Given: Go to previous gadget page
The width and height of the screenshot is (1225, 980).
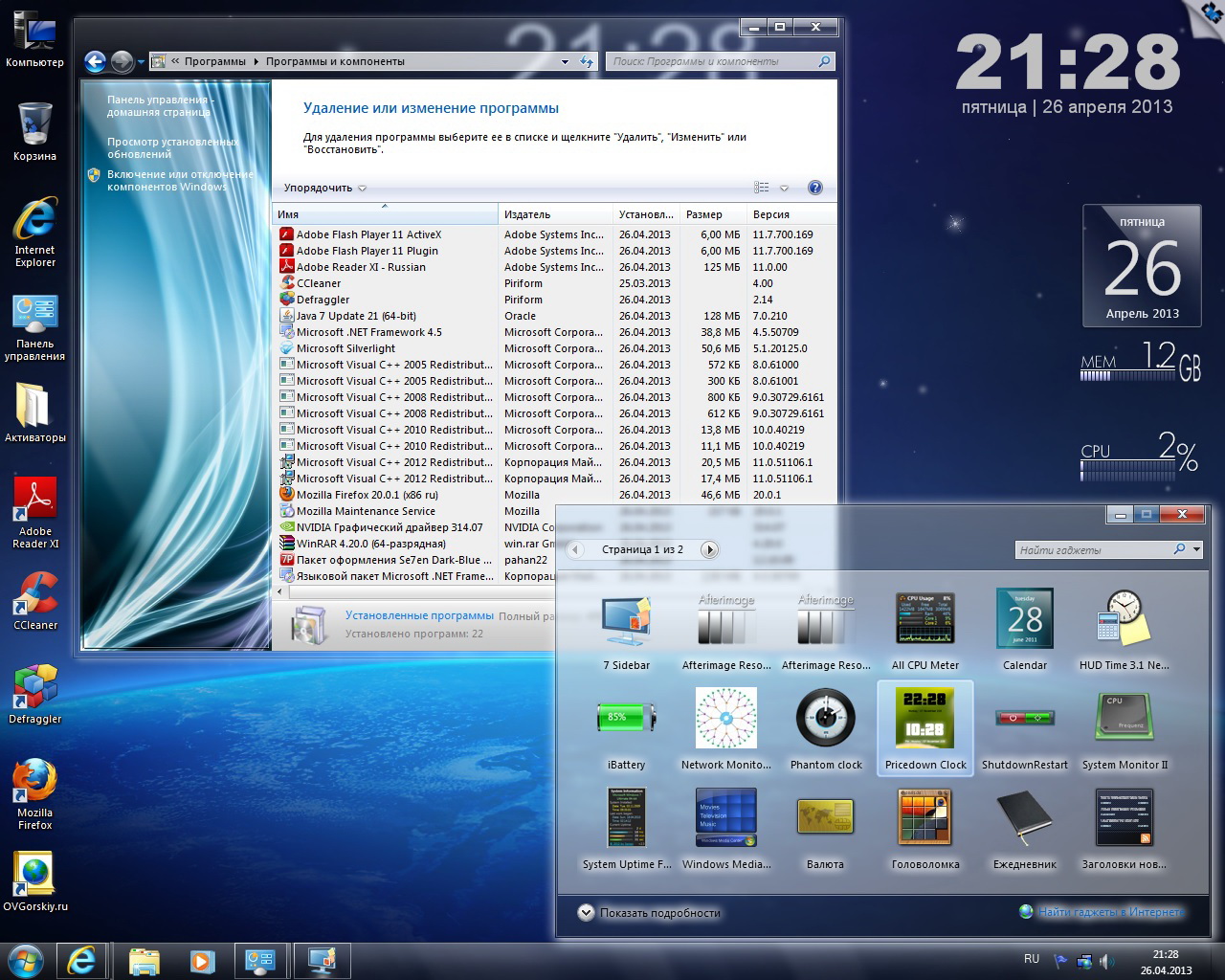Looking at the screenshot, I should (x=575, y=549).
